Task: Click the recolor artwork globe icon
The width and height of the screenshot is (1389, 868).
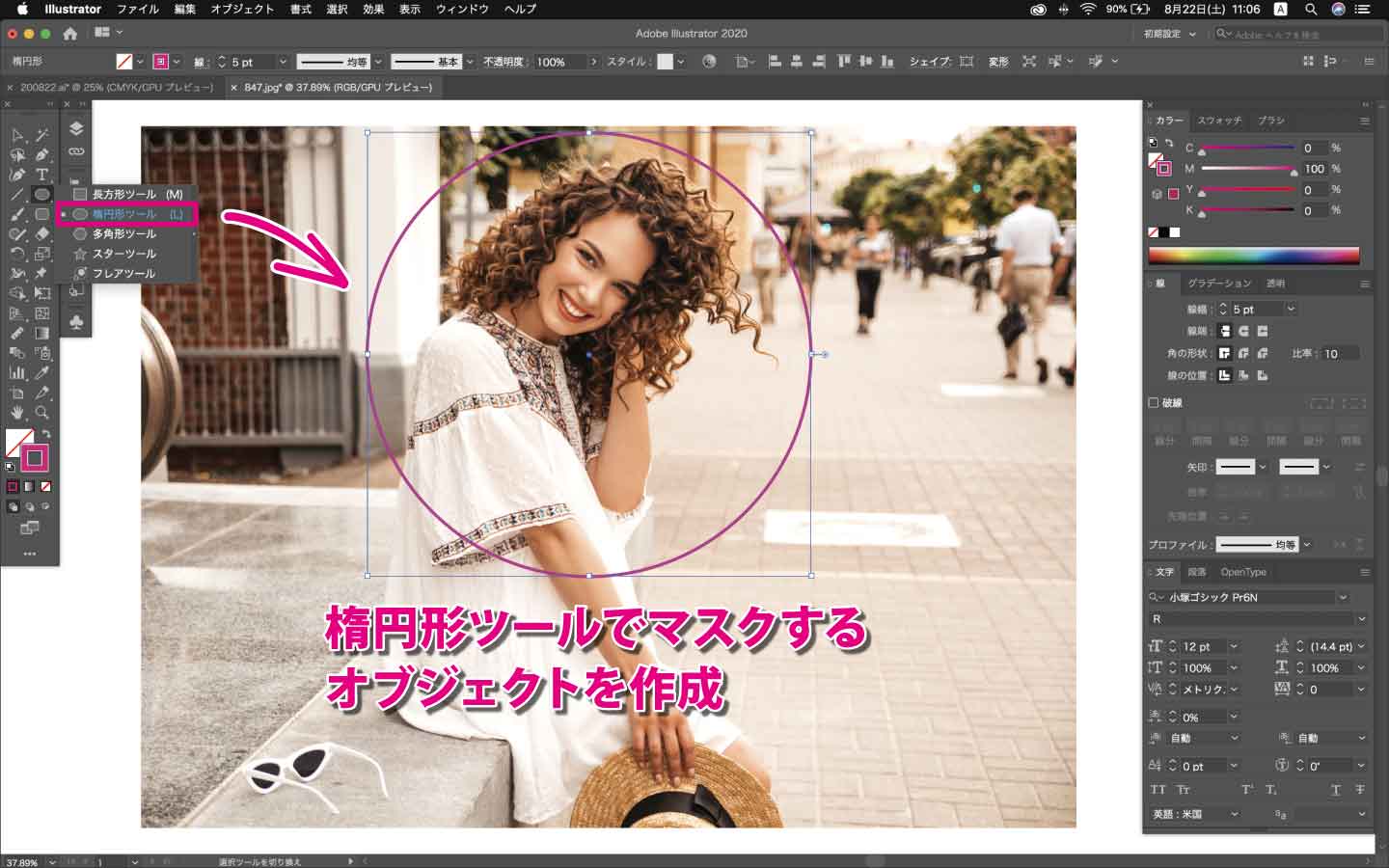Action: pyautogui.click(x=709, y=61)
